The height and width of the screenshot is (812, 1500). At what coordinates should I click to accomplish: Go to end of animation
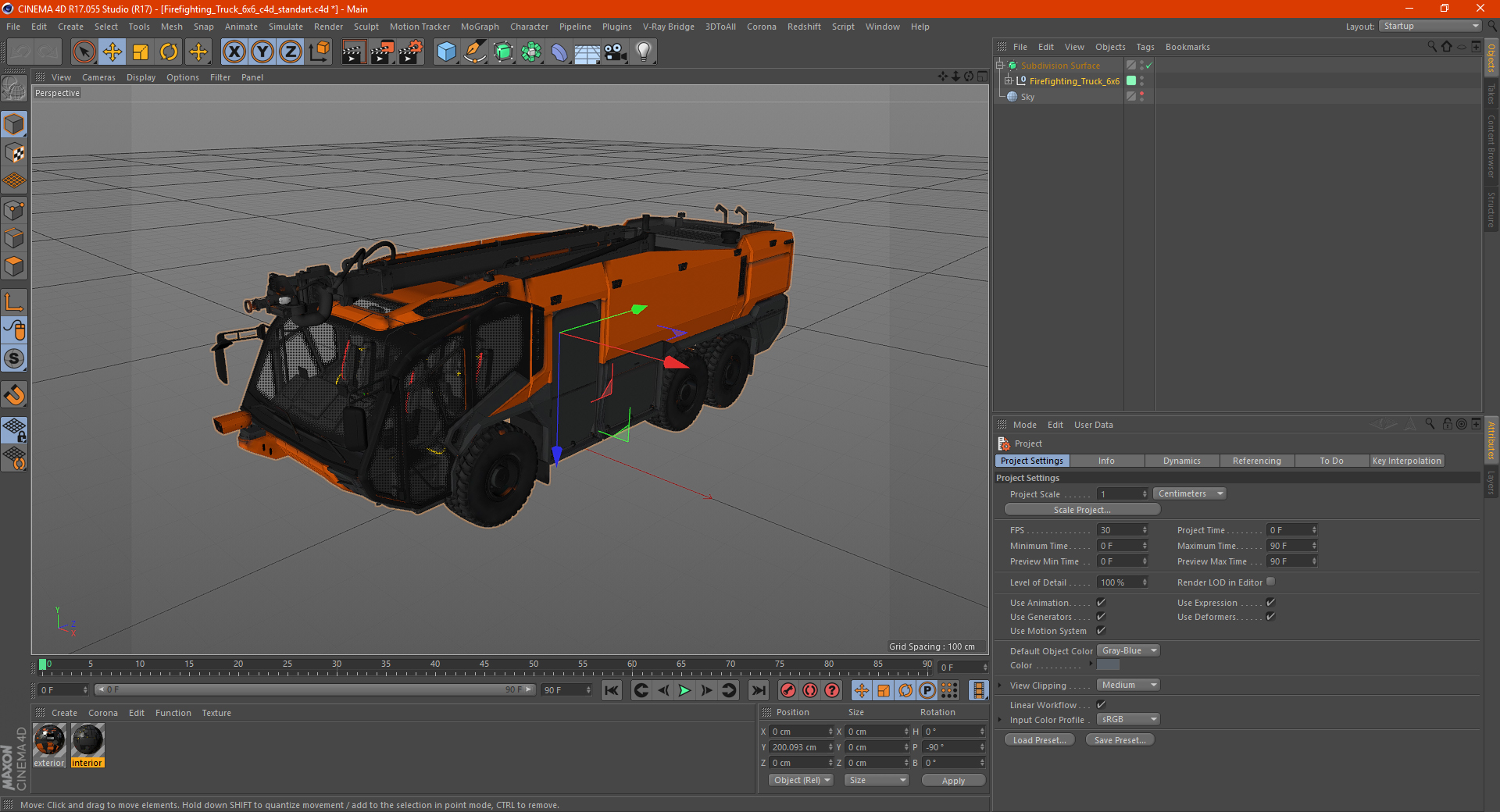758,690
